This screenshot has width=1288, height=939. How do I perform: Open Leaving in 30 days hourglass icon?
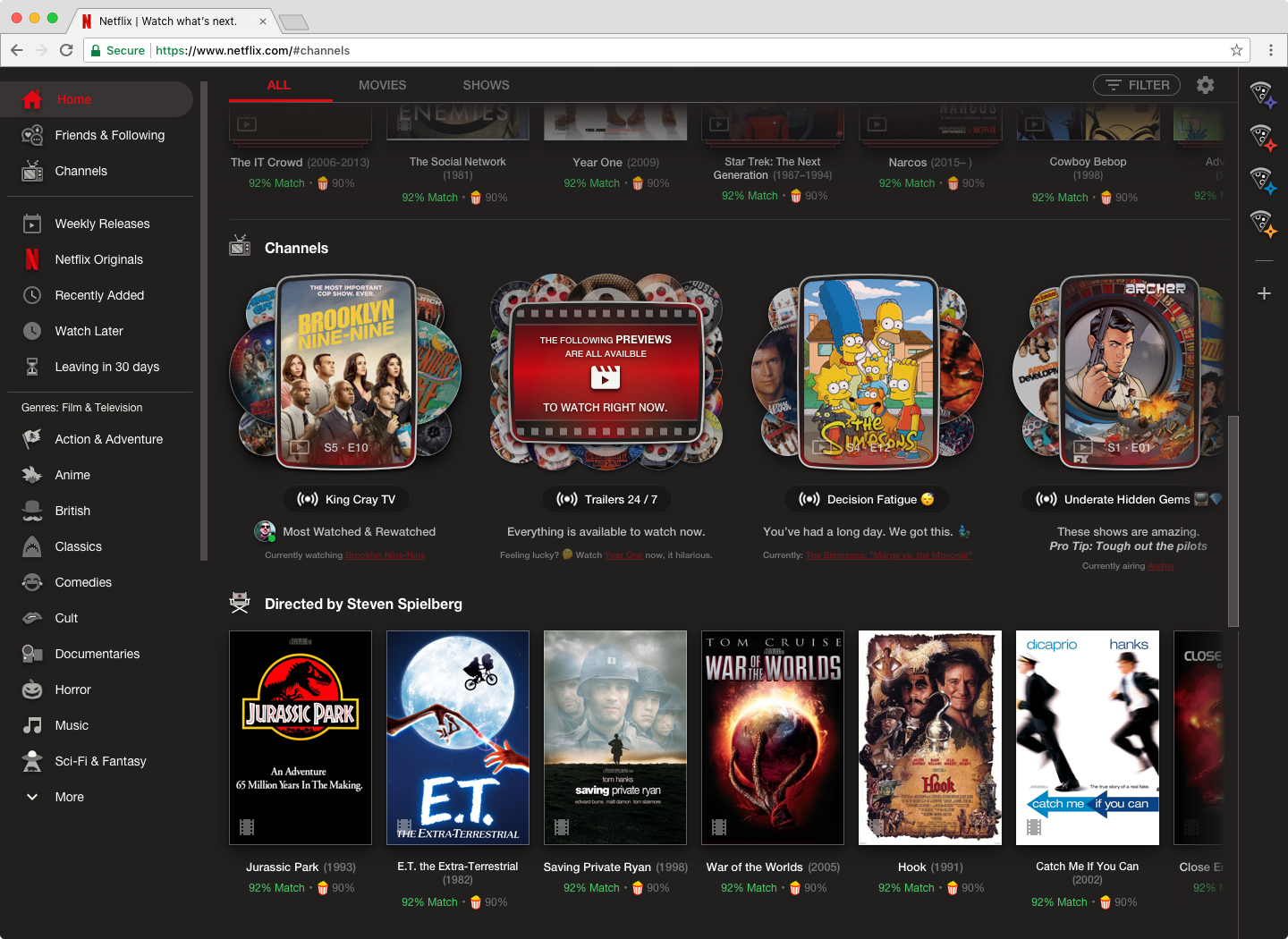[x=32, y=367]
